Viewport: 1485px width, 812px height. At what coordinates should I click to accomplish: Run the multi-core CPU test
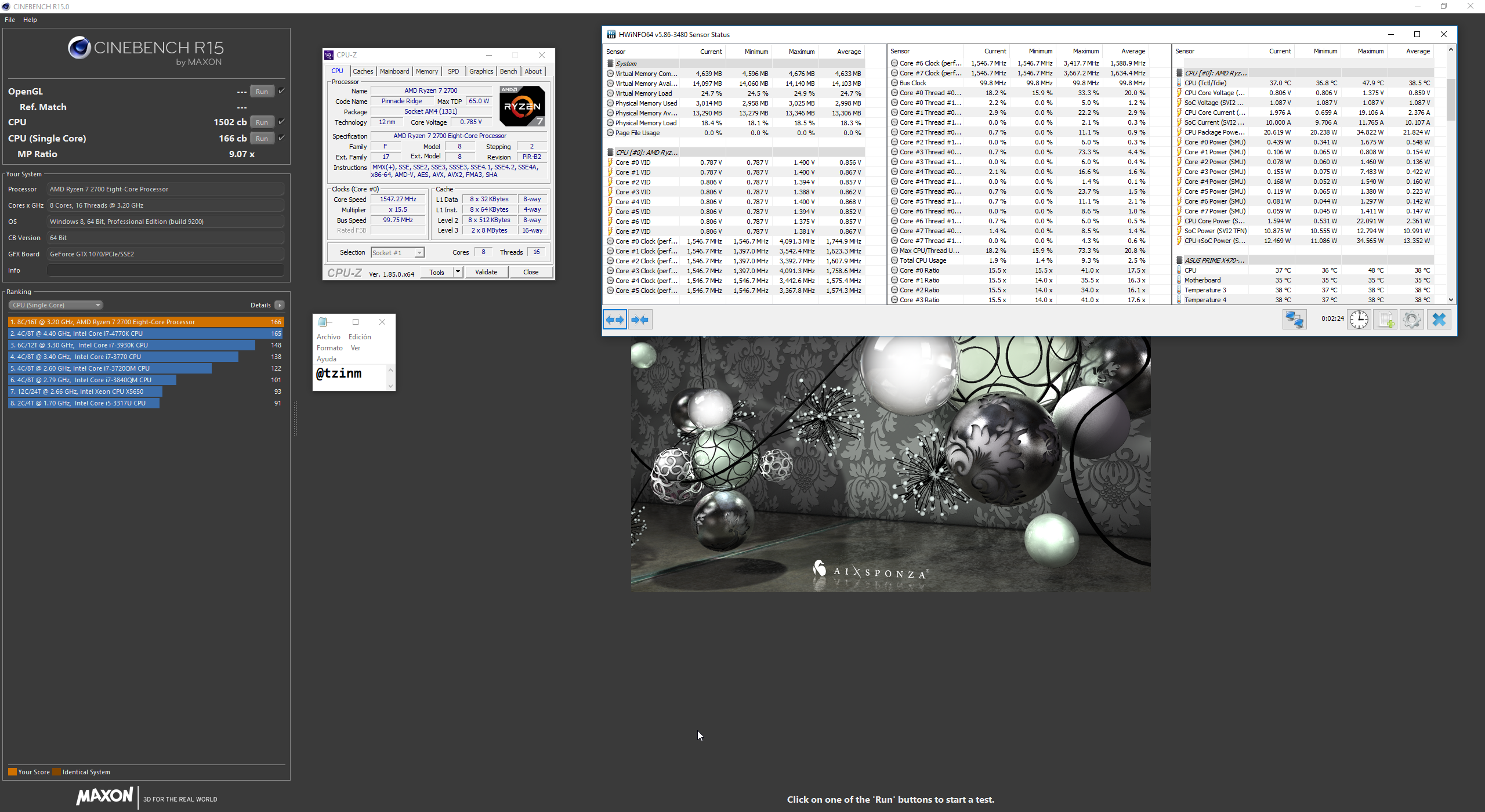coord(262,122)
